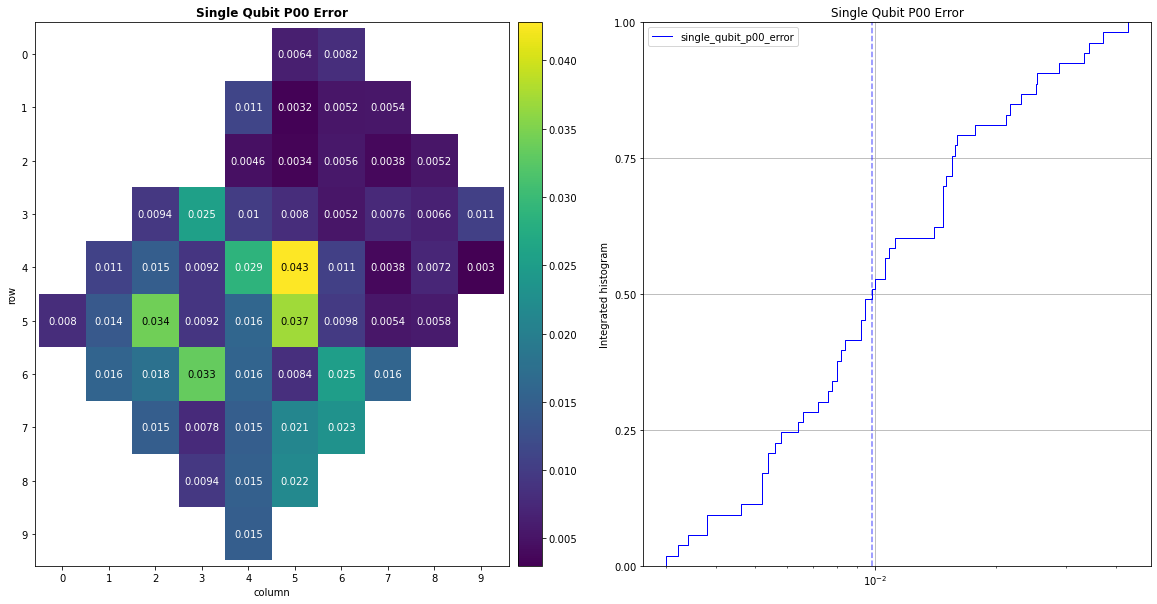Click the 0.008 cell in column 0
1157x604 pixels.
[x=62, y=321]
